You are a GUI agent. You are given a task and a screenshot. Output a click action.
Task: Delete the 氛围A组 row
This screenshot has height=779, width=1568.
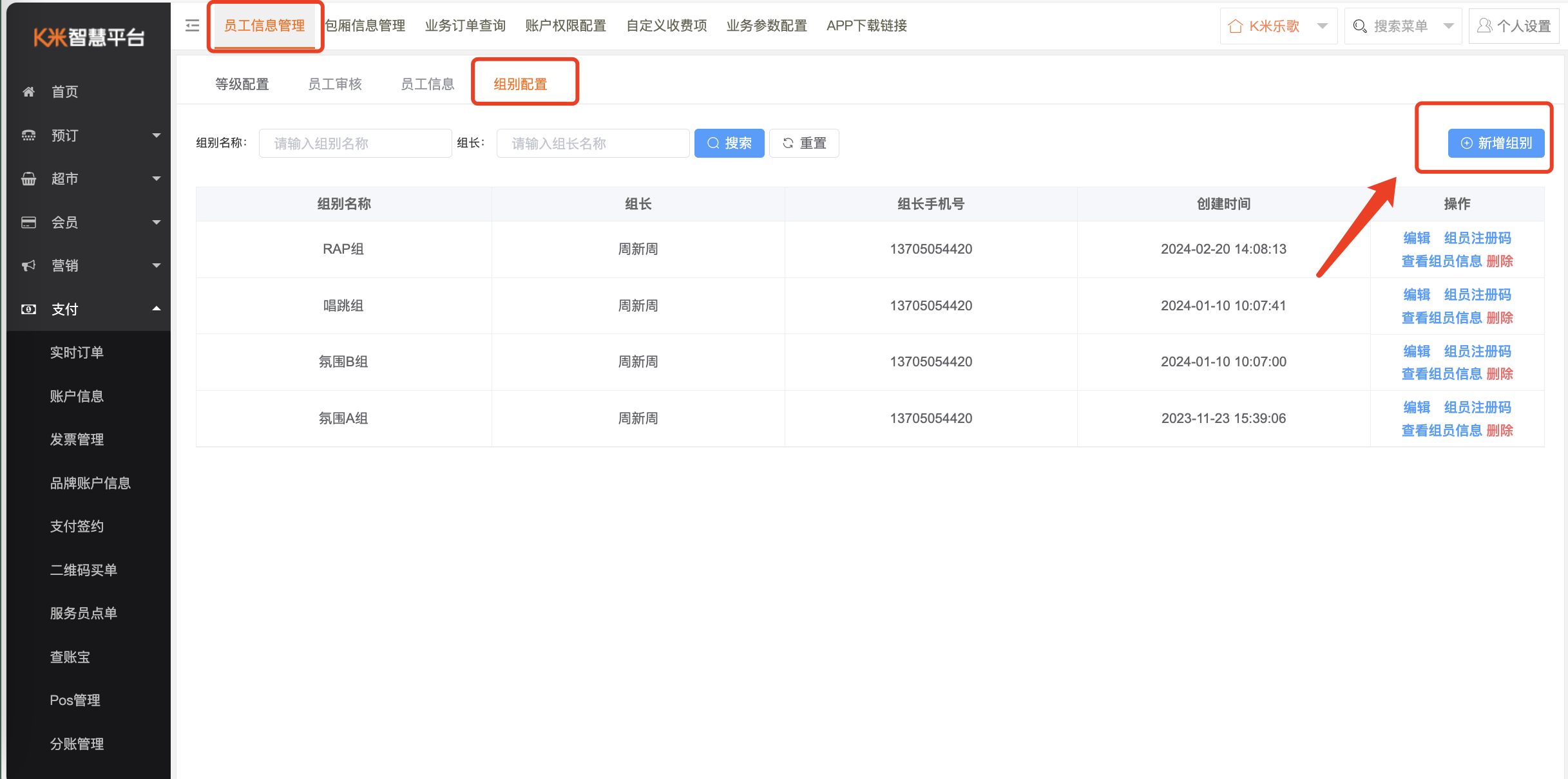pyautogui.click(x=1500, y=431)
